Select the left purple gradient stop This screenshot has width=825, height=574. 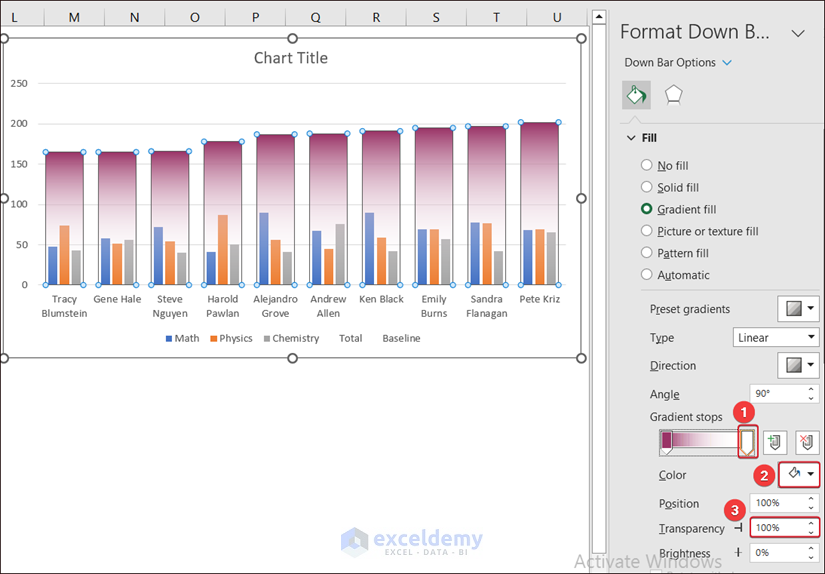[666, 442]
